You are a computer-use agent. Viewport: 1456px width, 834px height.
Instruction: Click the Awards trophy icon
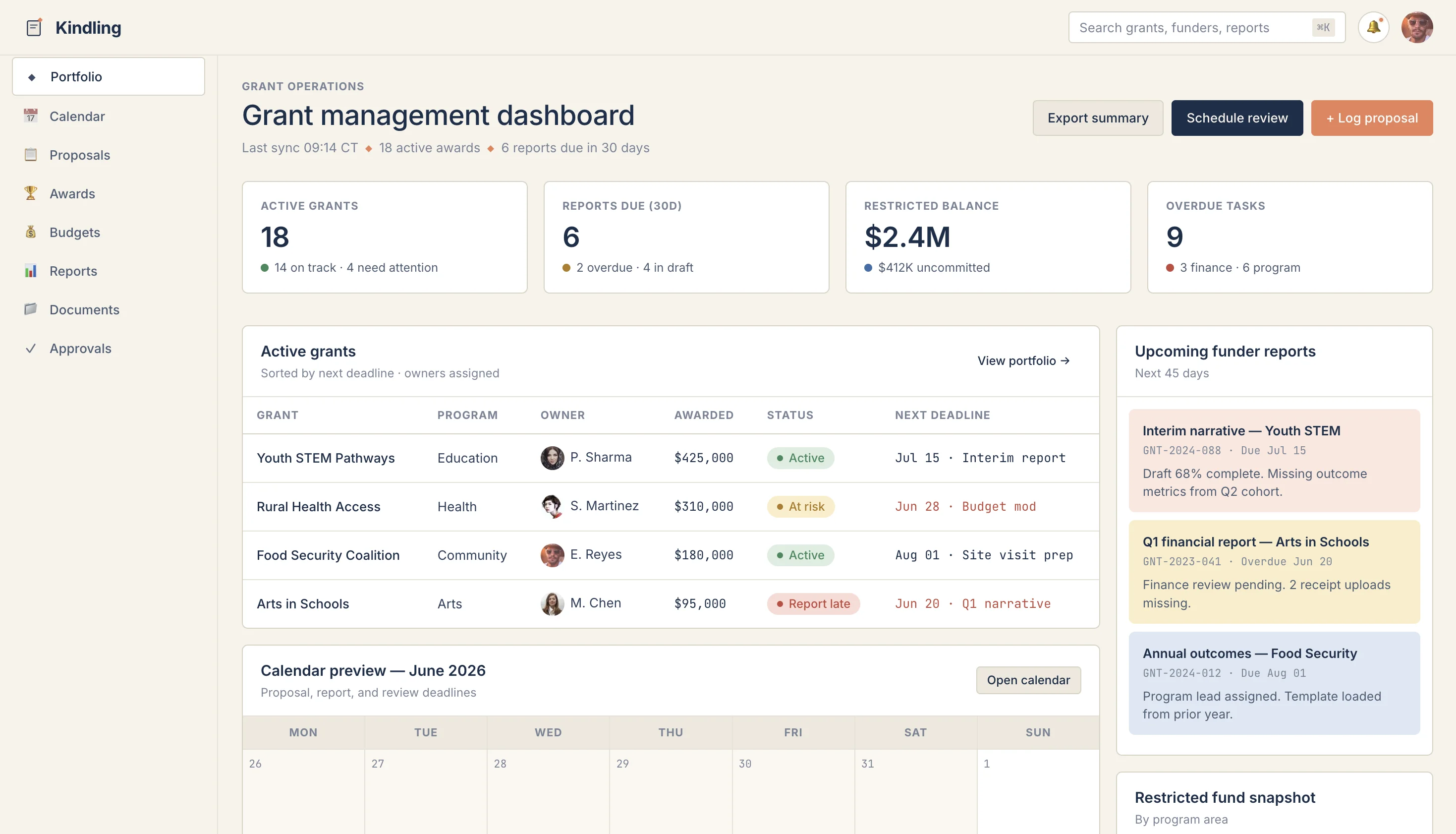(31, 193)
